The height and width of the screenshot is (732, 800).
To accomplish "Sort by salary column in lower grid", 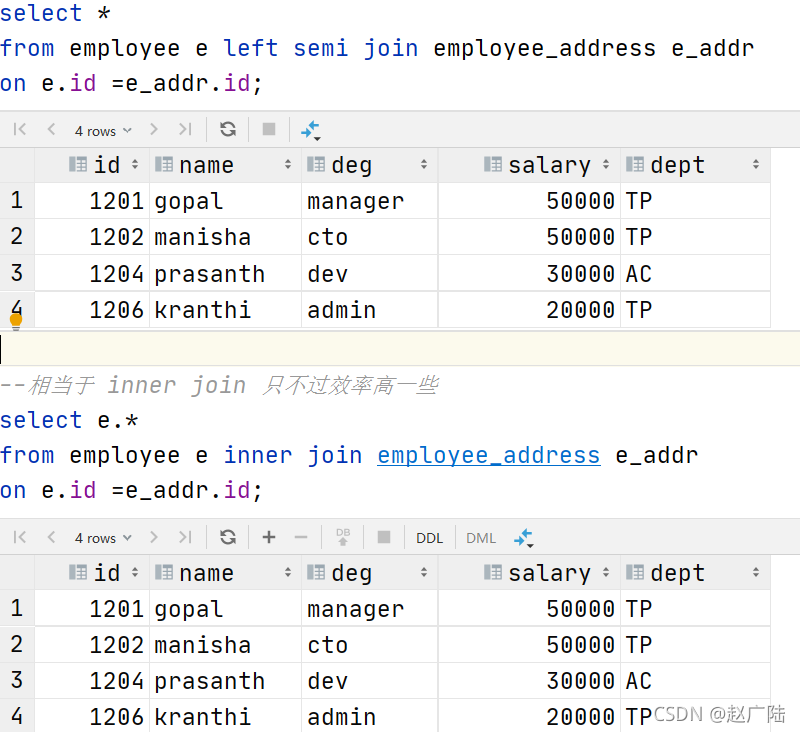I will pos(606,572).
